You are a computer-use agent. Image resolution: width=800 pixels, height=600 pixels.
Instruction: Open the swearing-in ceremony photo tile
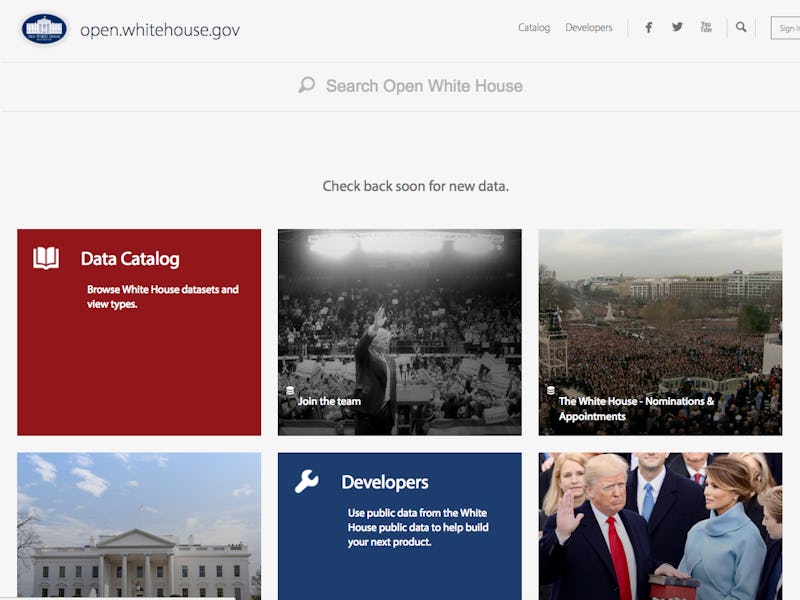pyautogui.click(x=660, y=526)
